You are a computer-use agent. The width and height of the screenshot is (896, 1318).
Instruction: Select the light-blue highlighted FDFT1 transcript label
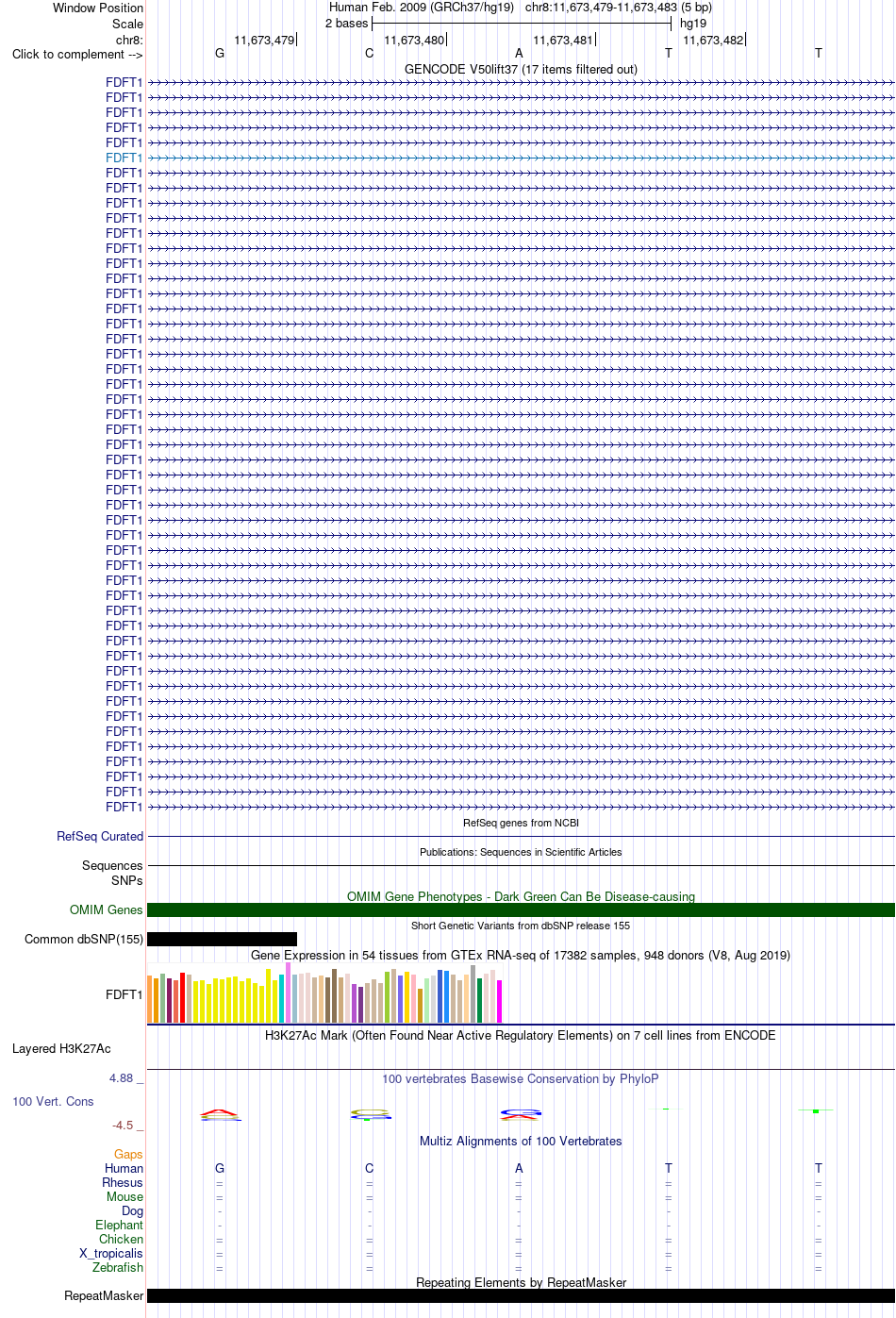pyautogui.click(x=124, y=158)
